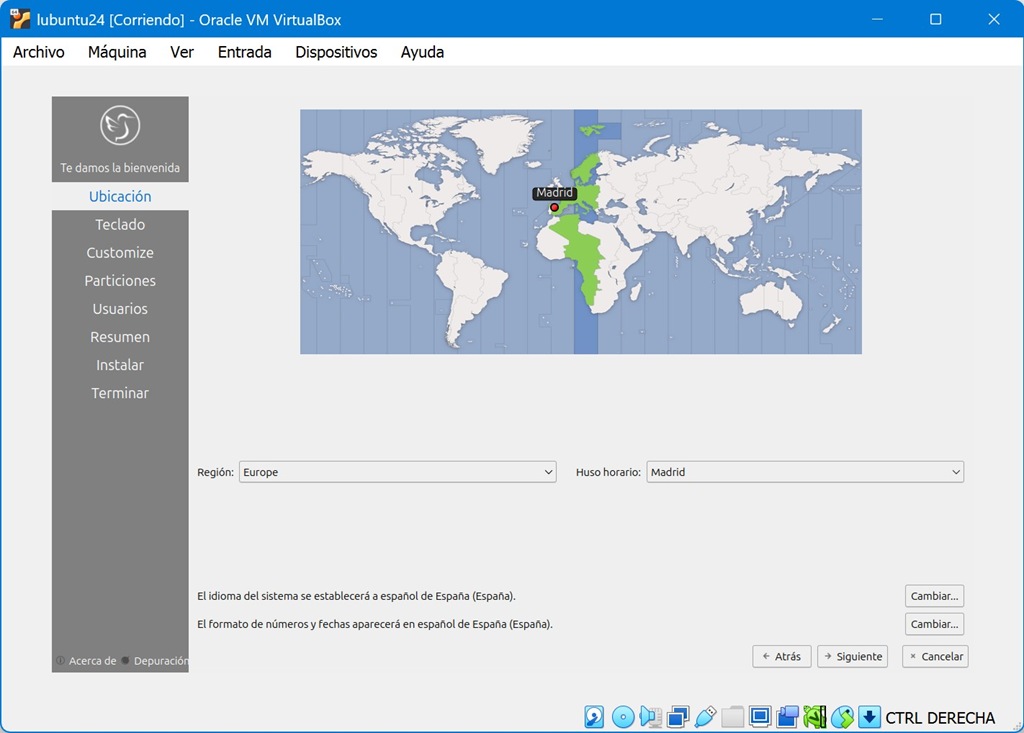1024x733 pixels.
Task: Open the Máquina menu
Action: point(117,52)
